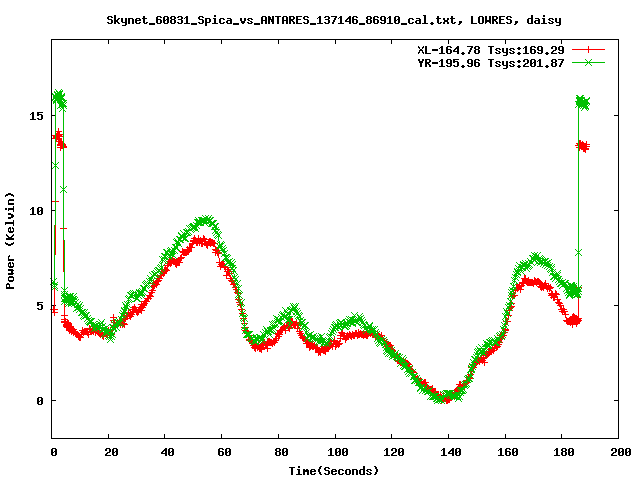Screen dimensions: 640x480
Task: Click the Power (Kelvin) y-axis label
Action: (x=10, y=241)
